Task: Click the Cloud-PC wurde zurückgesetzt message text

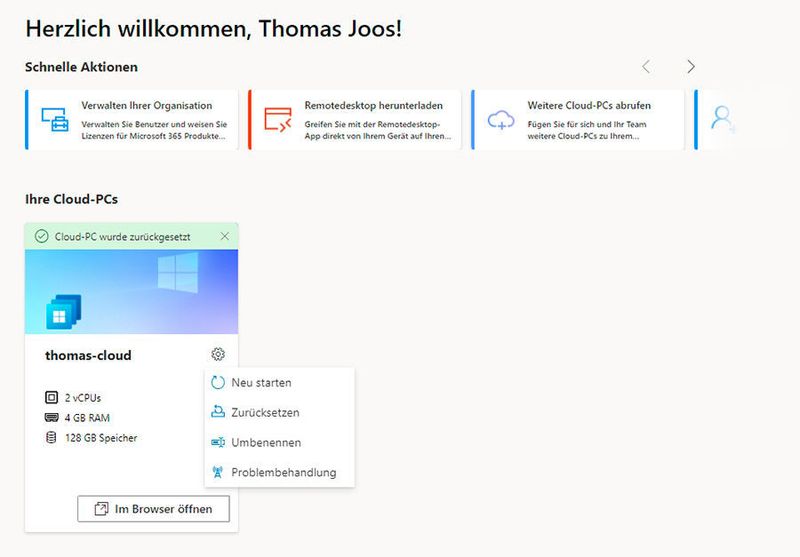Action: [x=122, y=237]
